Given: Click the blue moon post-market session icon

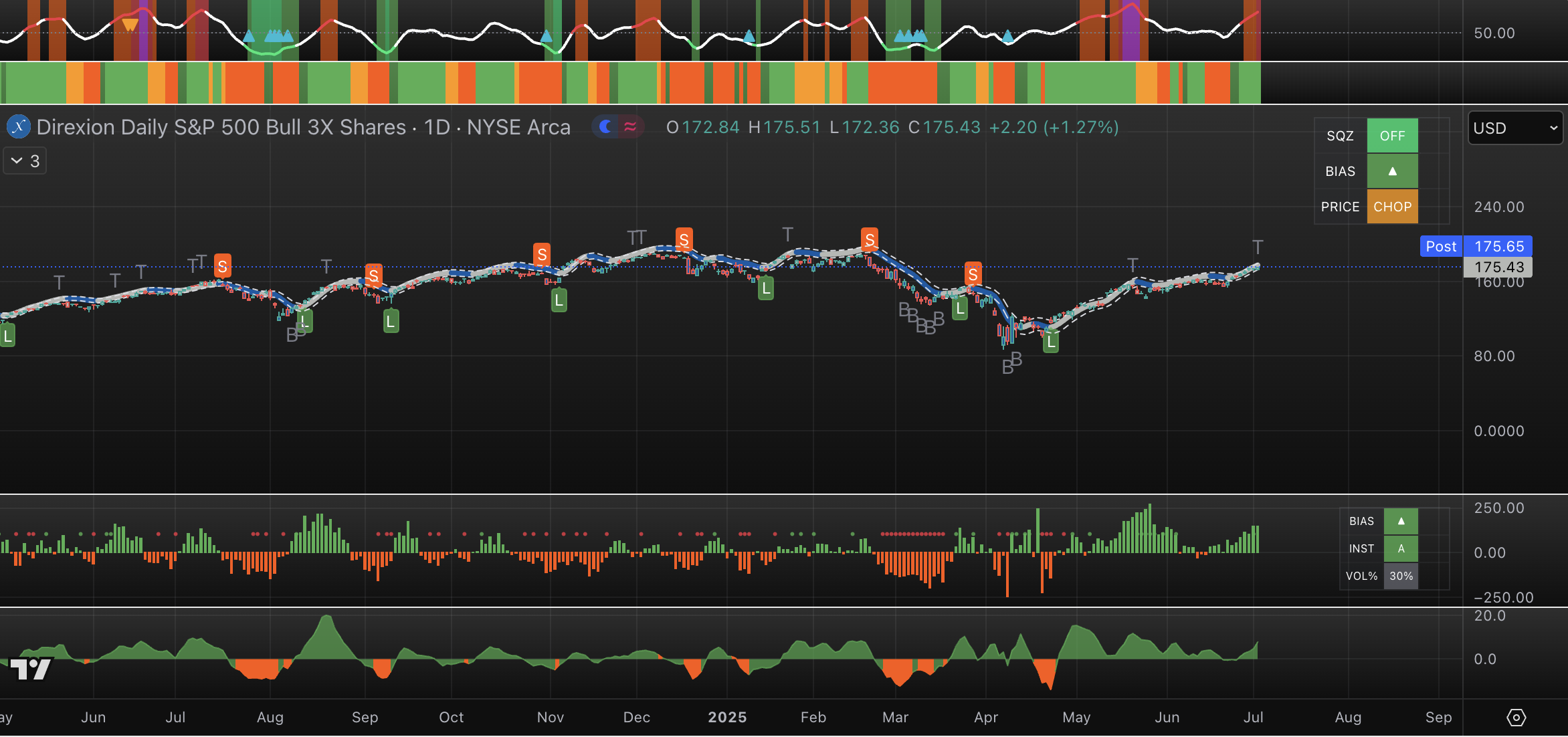Looking at the screenshot, I should click(606, 126).
